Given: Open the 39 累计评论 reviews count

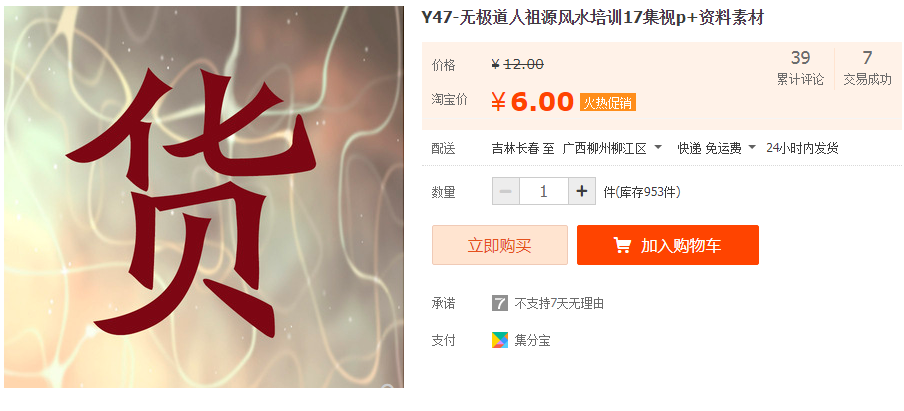Looking at the screenshot, I should coord(800,68).
